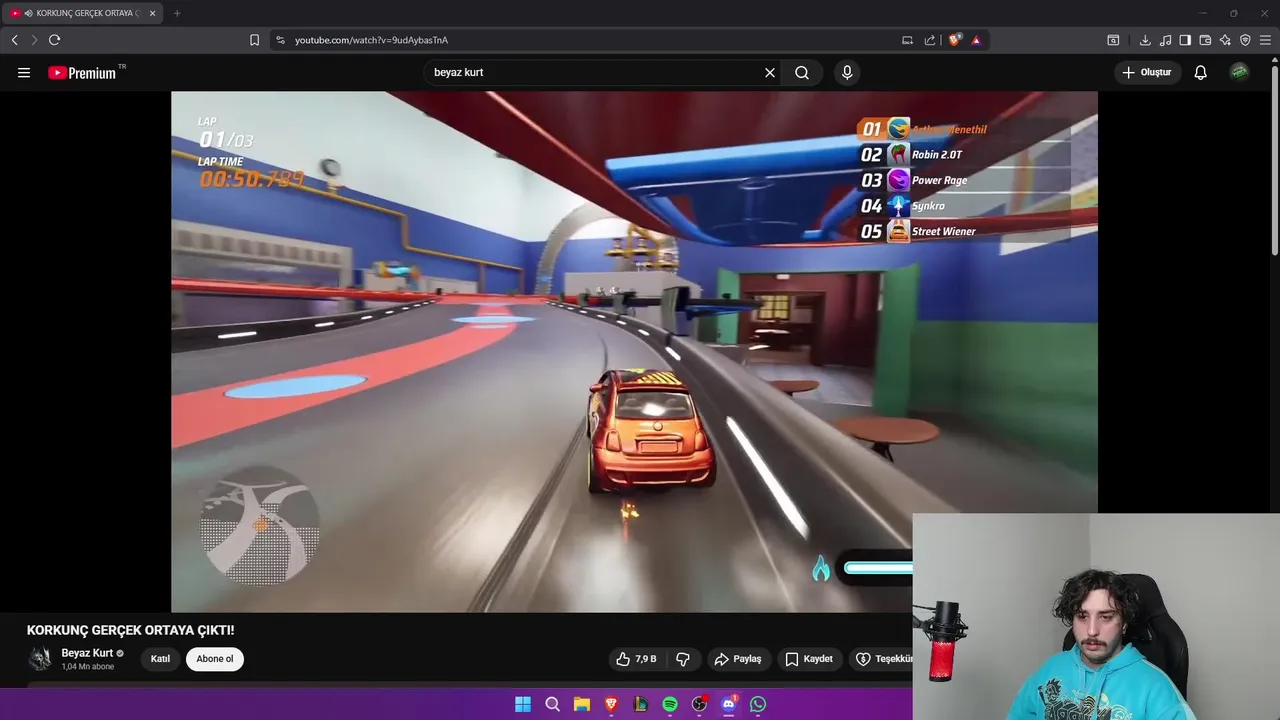Open the Windows Start menu
This screenshot has width=1280, height=720.
point(523,704)
